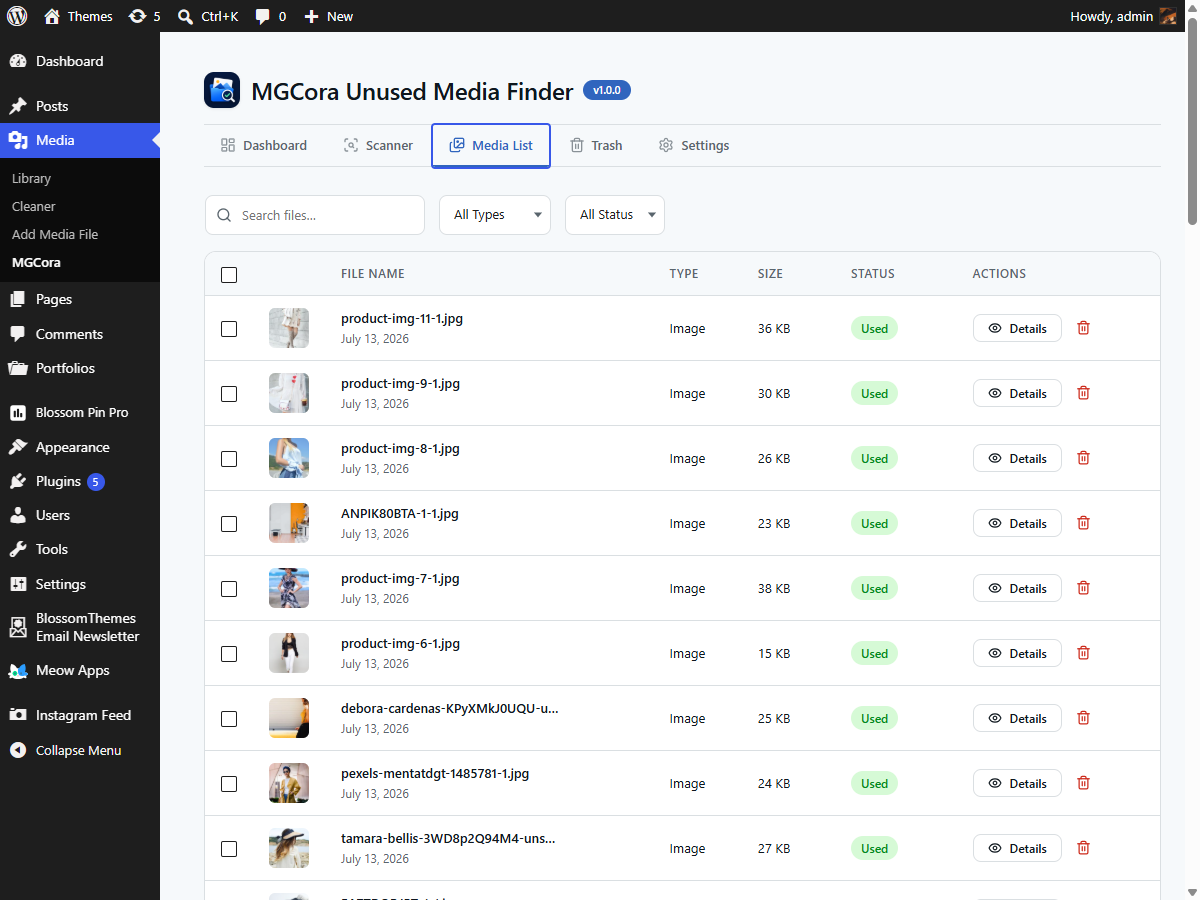Open thumbnail of tamara-bellis file
The image size is (1200, 900).
click(289, 848)
